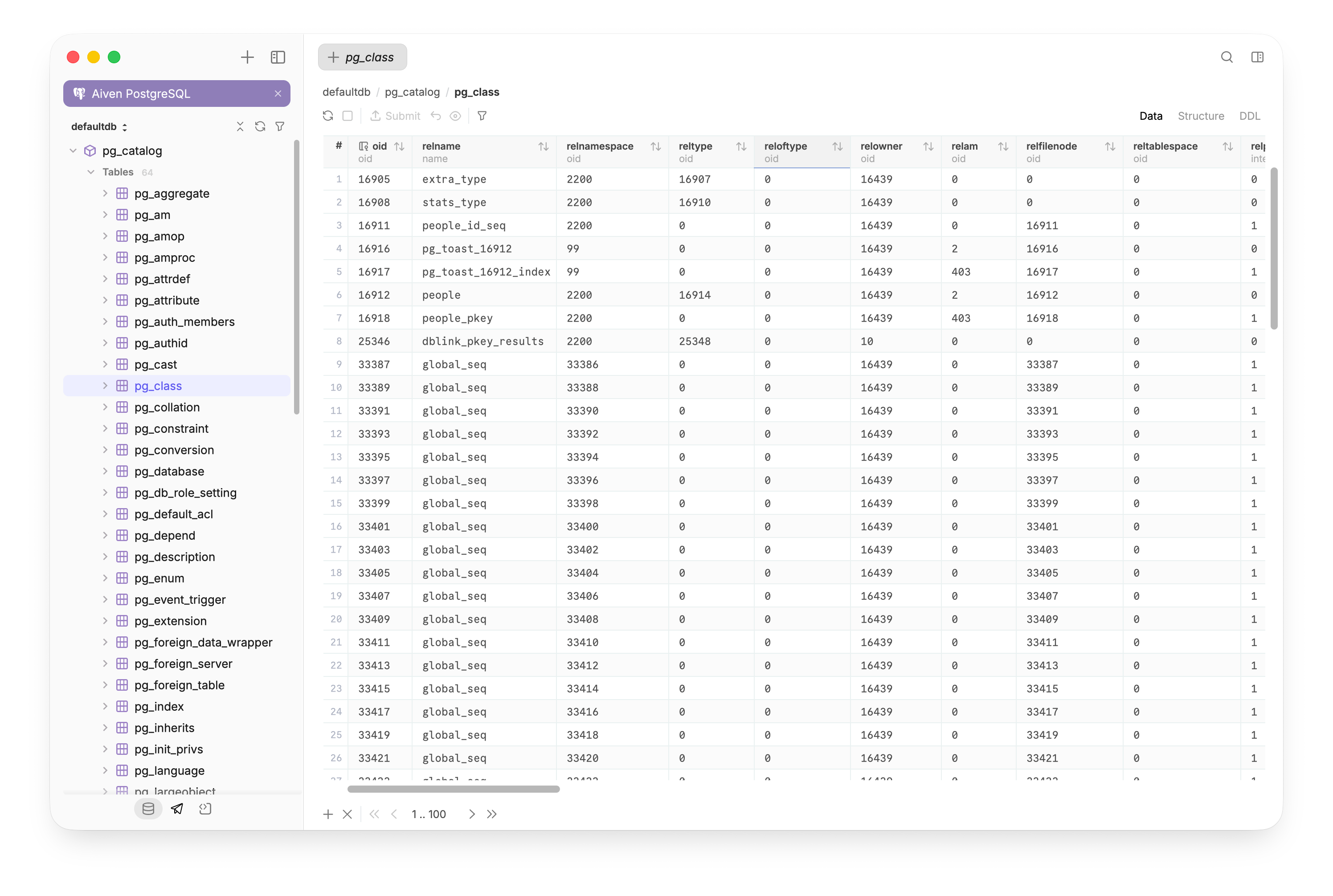This screenshot has height=896, width=1333.
Task: Expand the pg_class table node
Action: click(x=105, y=386)
